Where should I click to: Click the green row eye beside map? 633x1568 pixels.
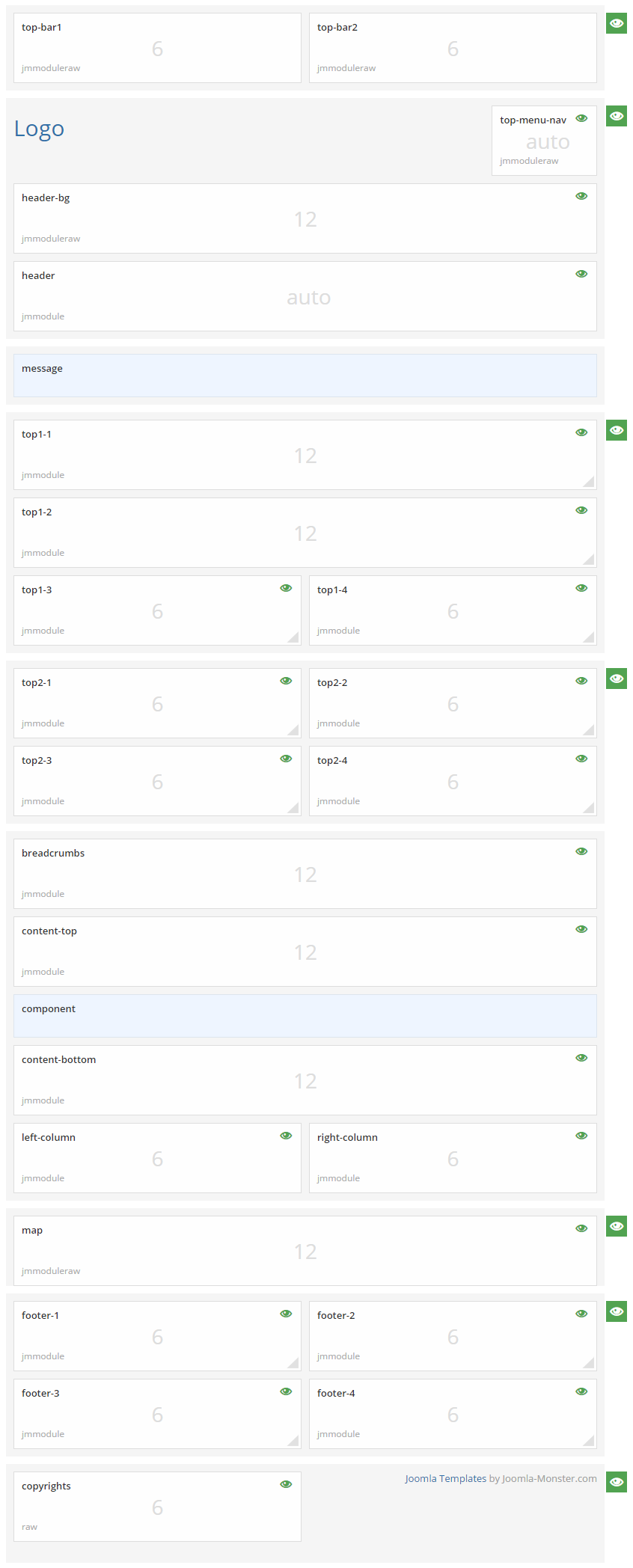click(617, 1226)
